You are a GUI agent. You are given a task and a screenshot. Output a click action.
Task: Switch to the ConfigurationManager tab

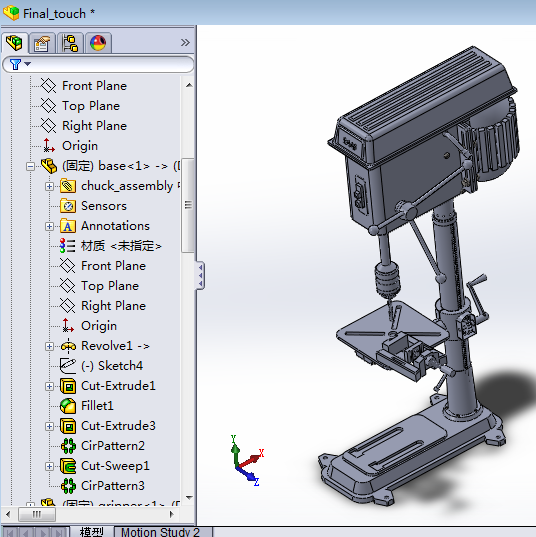(x=70, y=43)
